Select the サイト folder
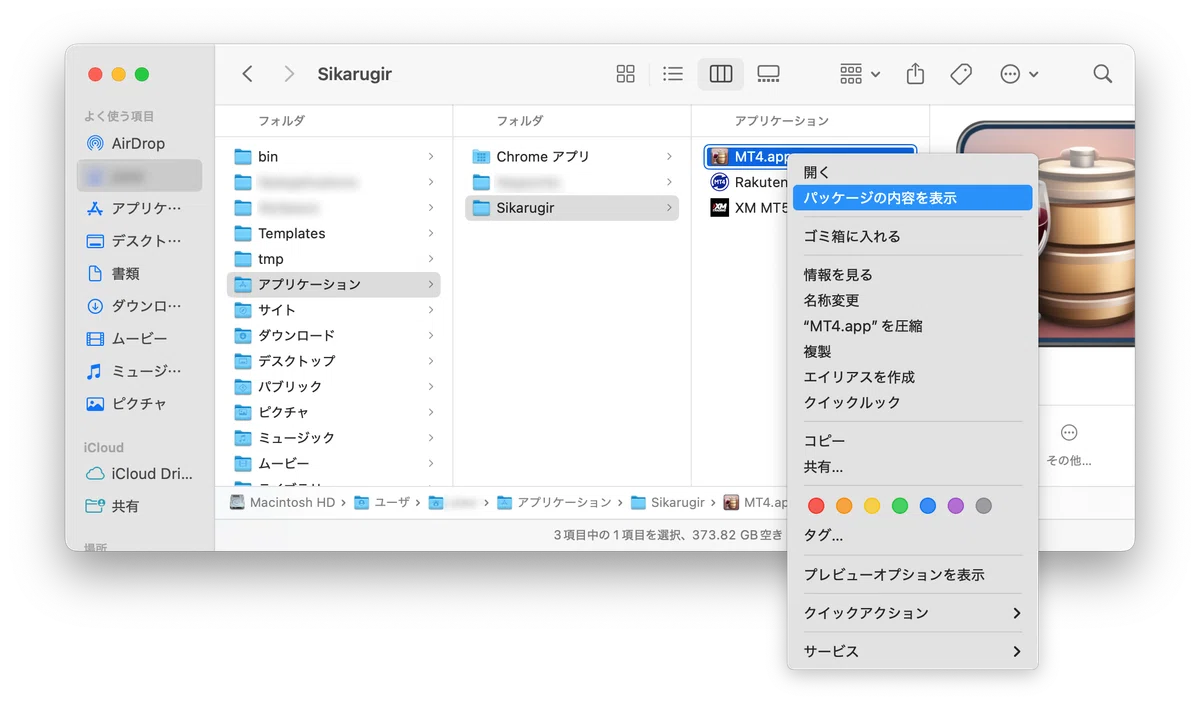The width and height of the screenshot is (1200, 701). click(334, 310)
